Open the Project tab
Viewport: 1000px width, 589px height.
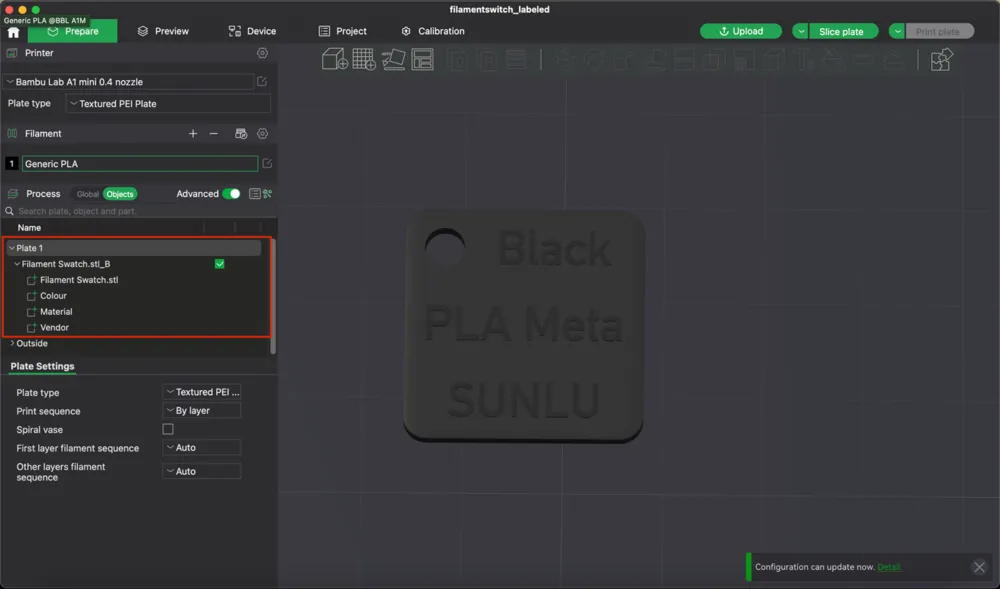342,31
